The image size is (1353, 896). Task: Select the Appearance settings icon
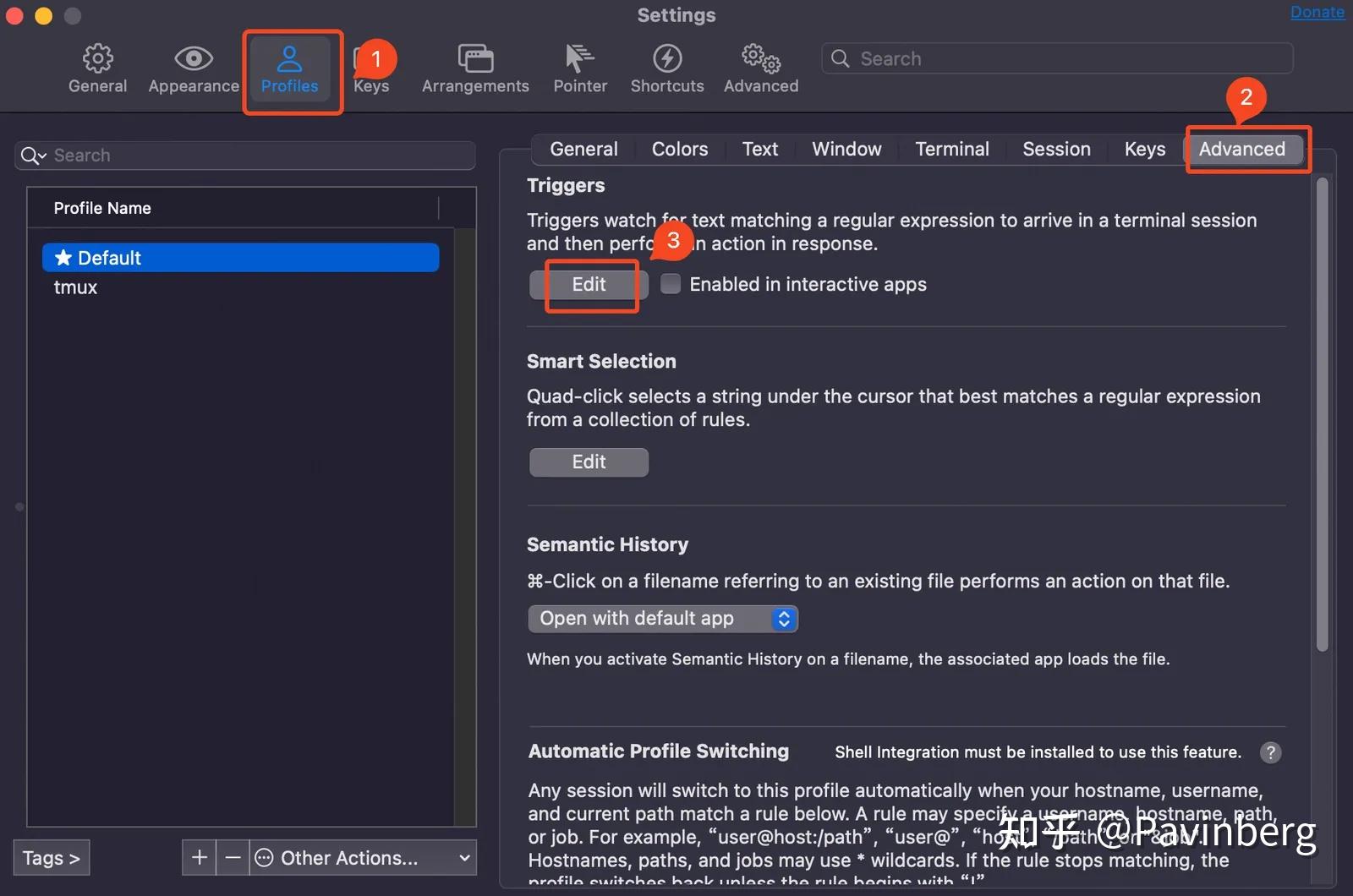coord(193,68)
